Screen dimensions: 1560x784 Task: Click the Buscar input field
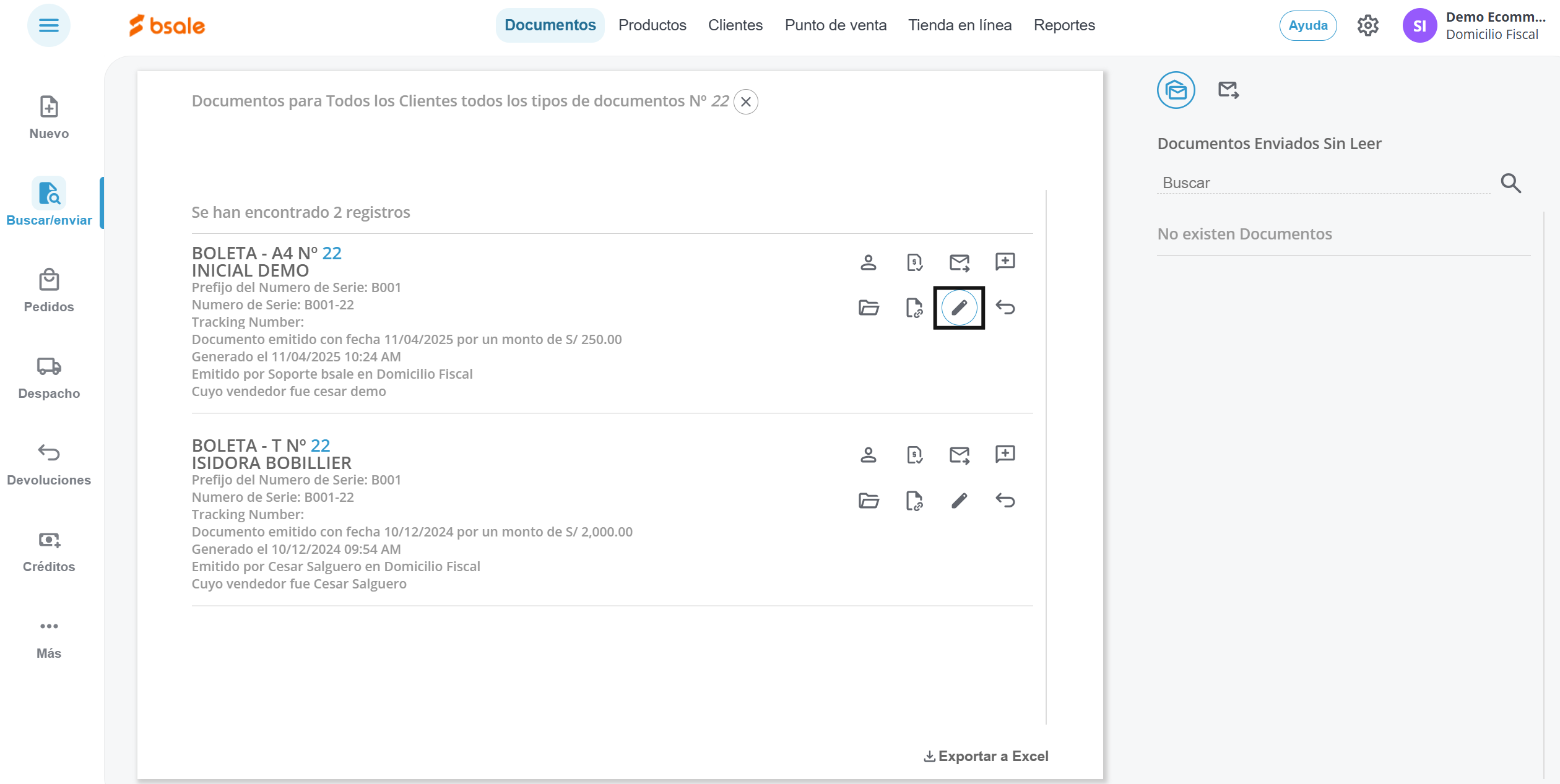pos(1322,183)
